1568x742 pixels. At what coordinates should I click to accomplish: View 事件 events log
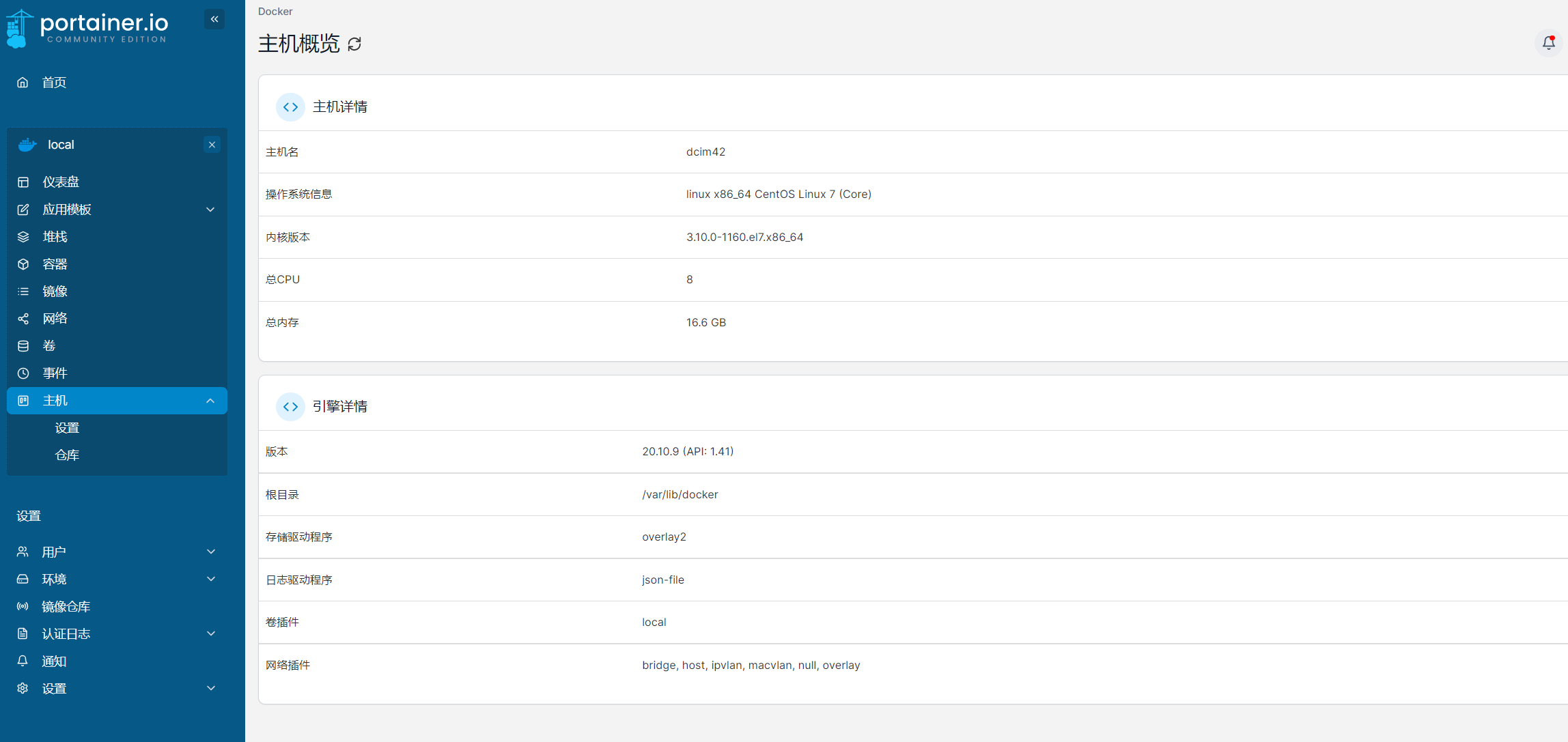pyautogui.click(x=55, y=373)
